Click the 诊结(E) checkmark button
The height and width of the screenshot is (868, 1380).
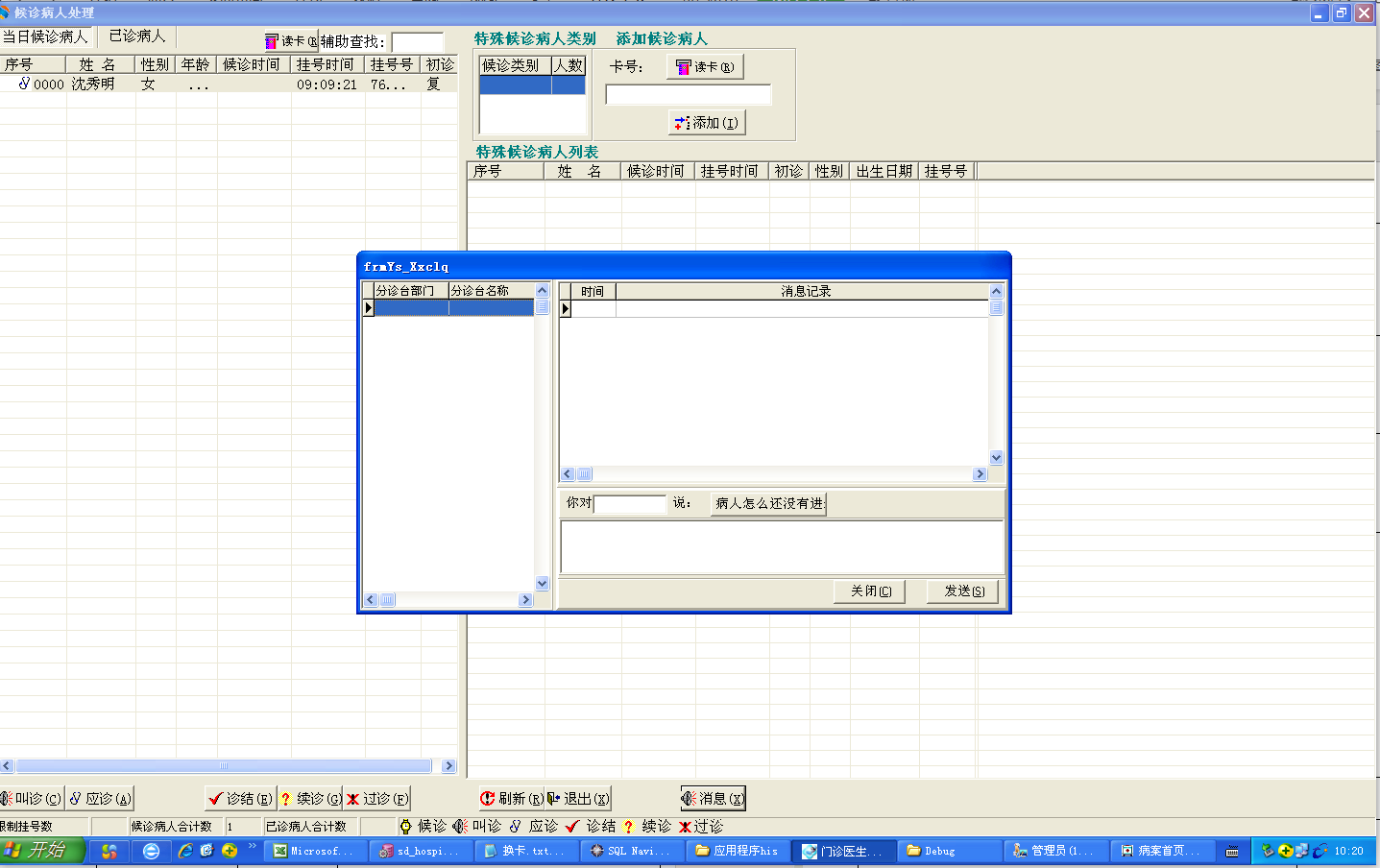click(241, 798)
